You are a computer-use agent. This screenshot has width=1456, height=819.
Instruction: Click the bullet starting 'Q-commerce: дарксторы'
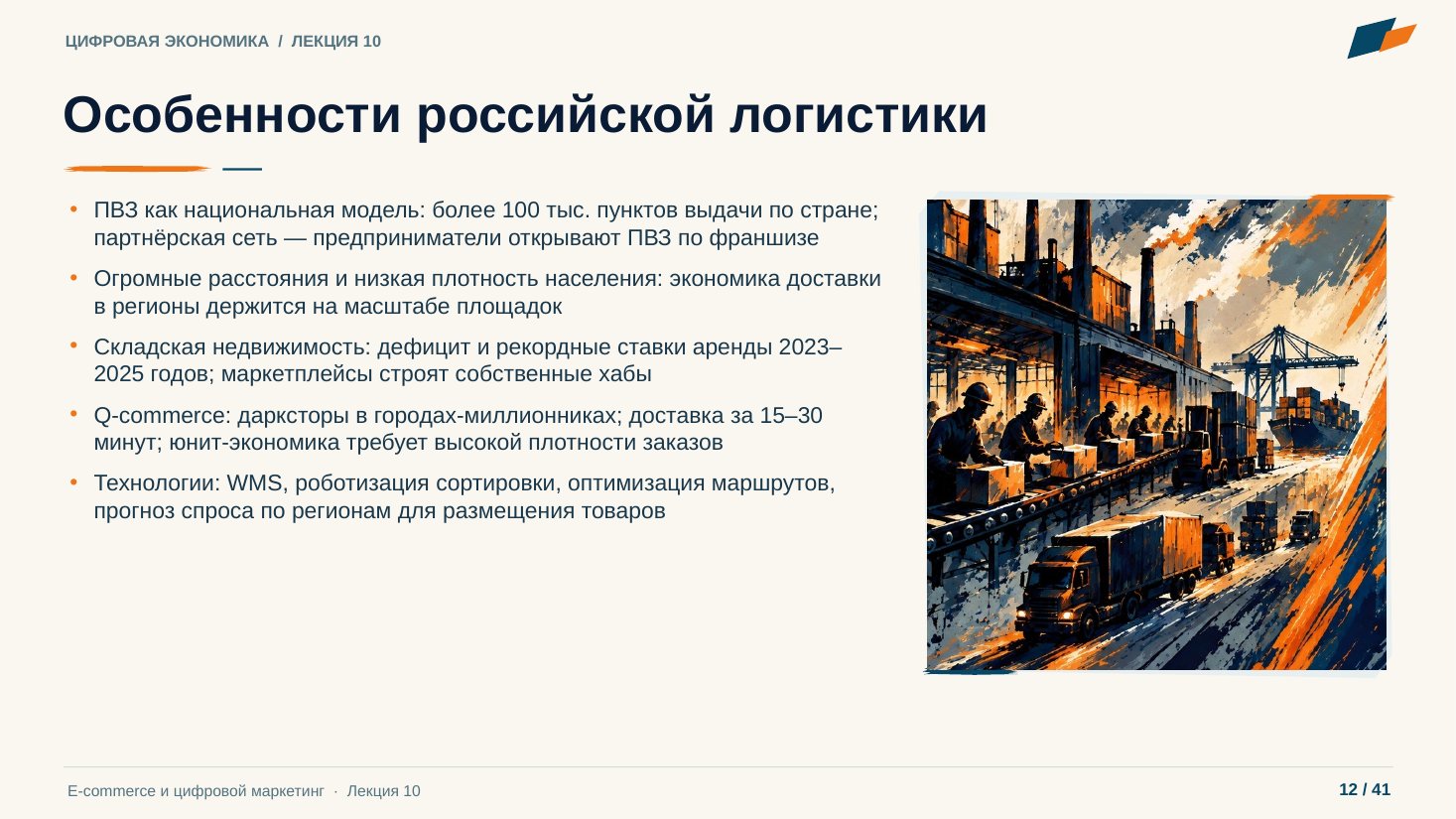(x=459, y=429)
